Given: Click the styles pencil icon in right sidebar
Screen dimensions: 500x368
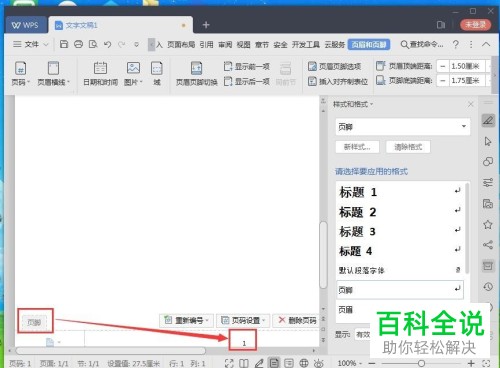Looking at the screenshot, I should tap(488, 120).
